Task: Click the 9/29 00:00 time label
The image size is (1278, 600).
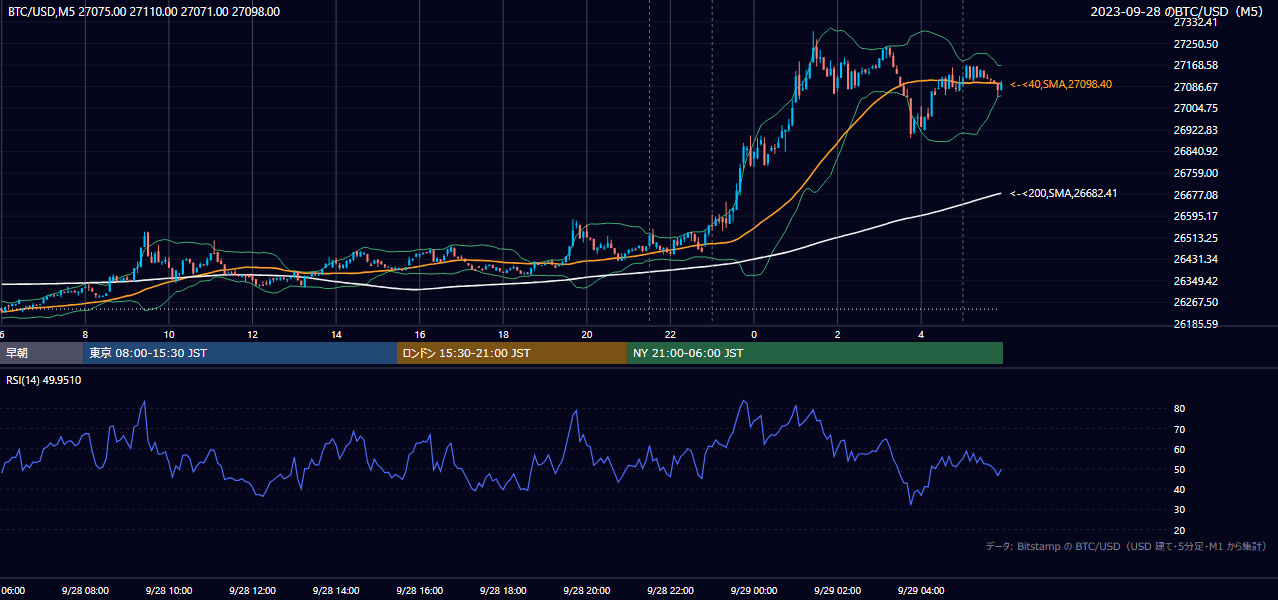Action: click(x=753, y=590)
